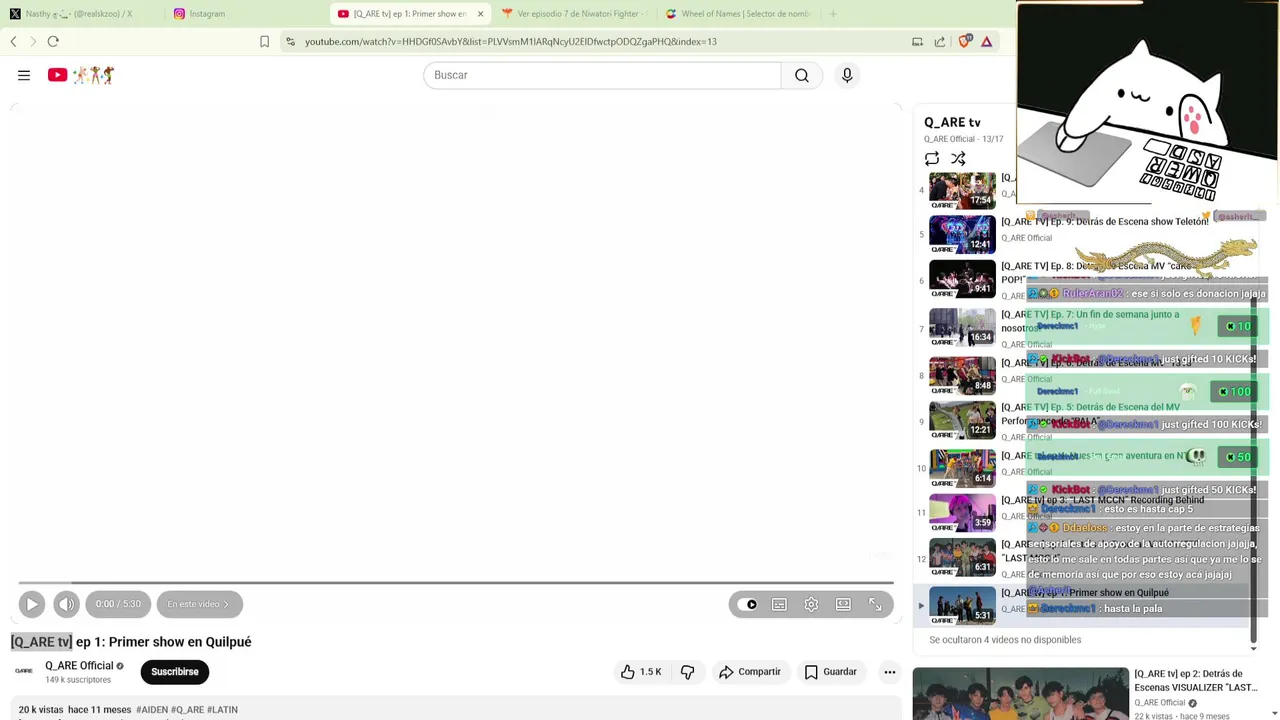Screen dimensions: 1280x720
Task: Open the 9:41 Ep. 8 thumbnail
Action: (x=962, y=280)
